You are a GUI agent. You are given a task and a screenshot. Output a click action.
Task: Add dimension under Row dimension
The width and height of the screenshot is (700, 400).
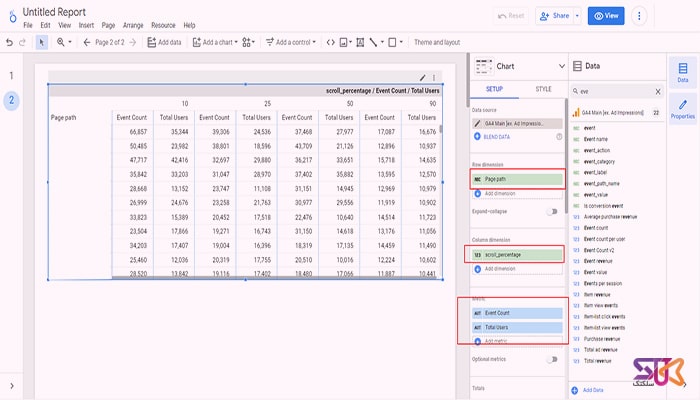point(517,194)
